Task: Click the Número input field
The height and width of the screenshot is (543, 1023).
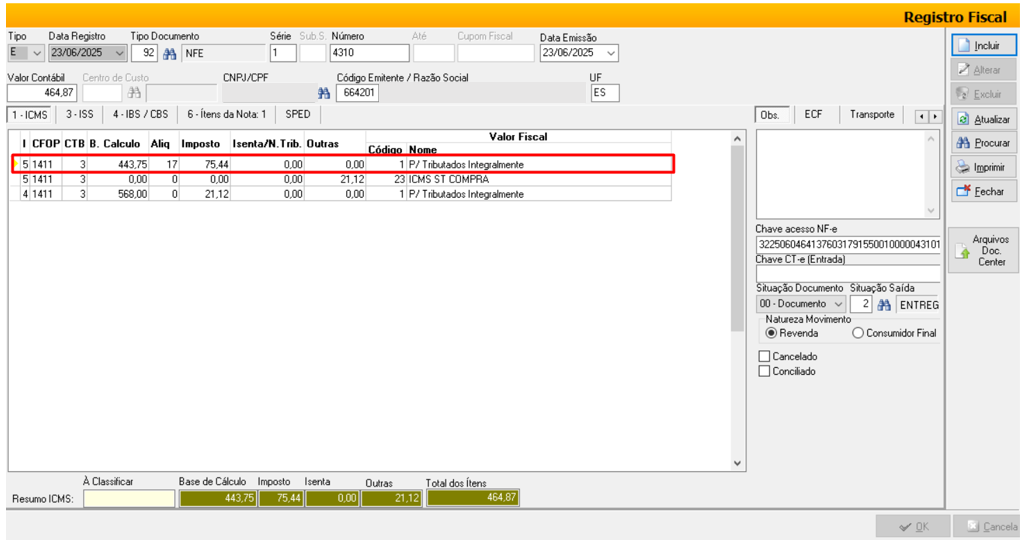Action: click(369, 53)
